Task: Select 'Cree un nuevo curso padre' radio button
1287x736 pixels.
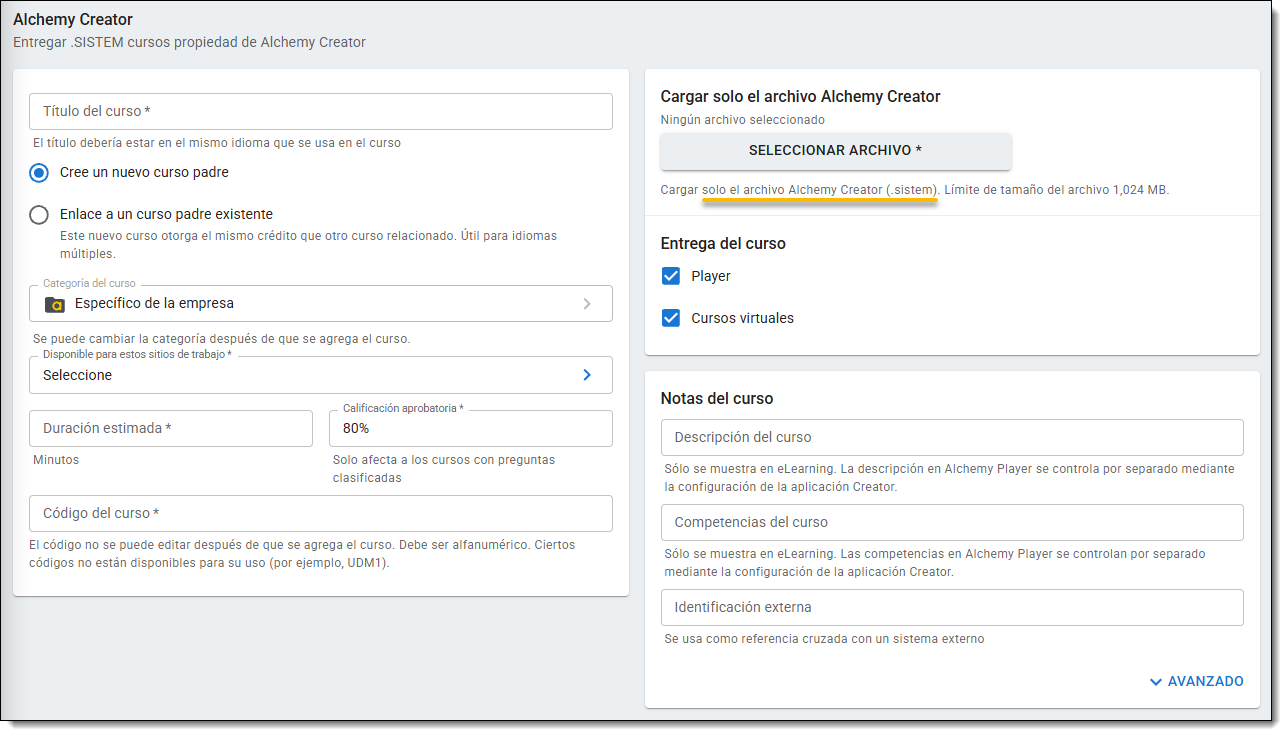Action: click(x=39, y=173)
